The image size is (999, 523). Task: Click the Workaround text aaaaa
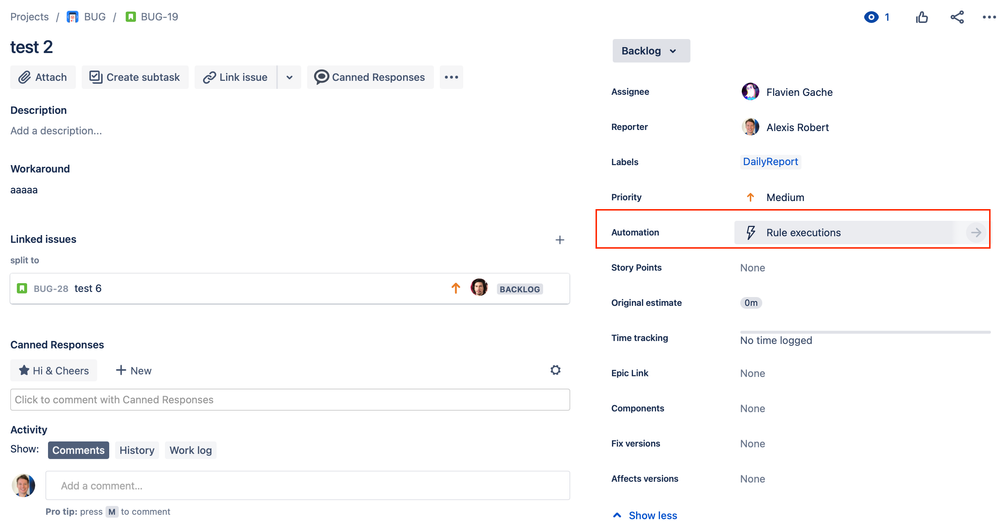pos(24,190)
